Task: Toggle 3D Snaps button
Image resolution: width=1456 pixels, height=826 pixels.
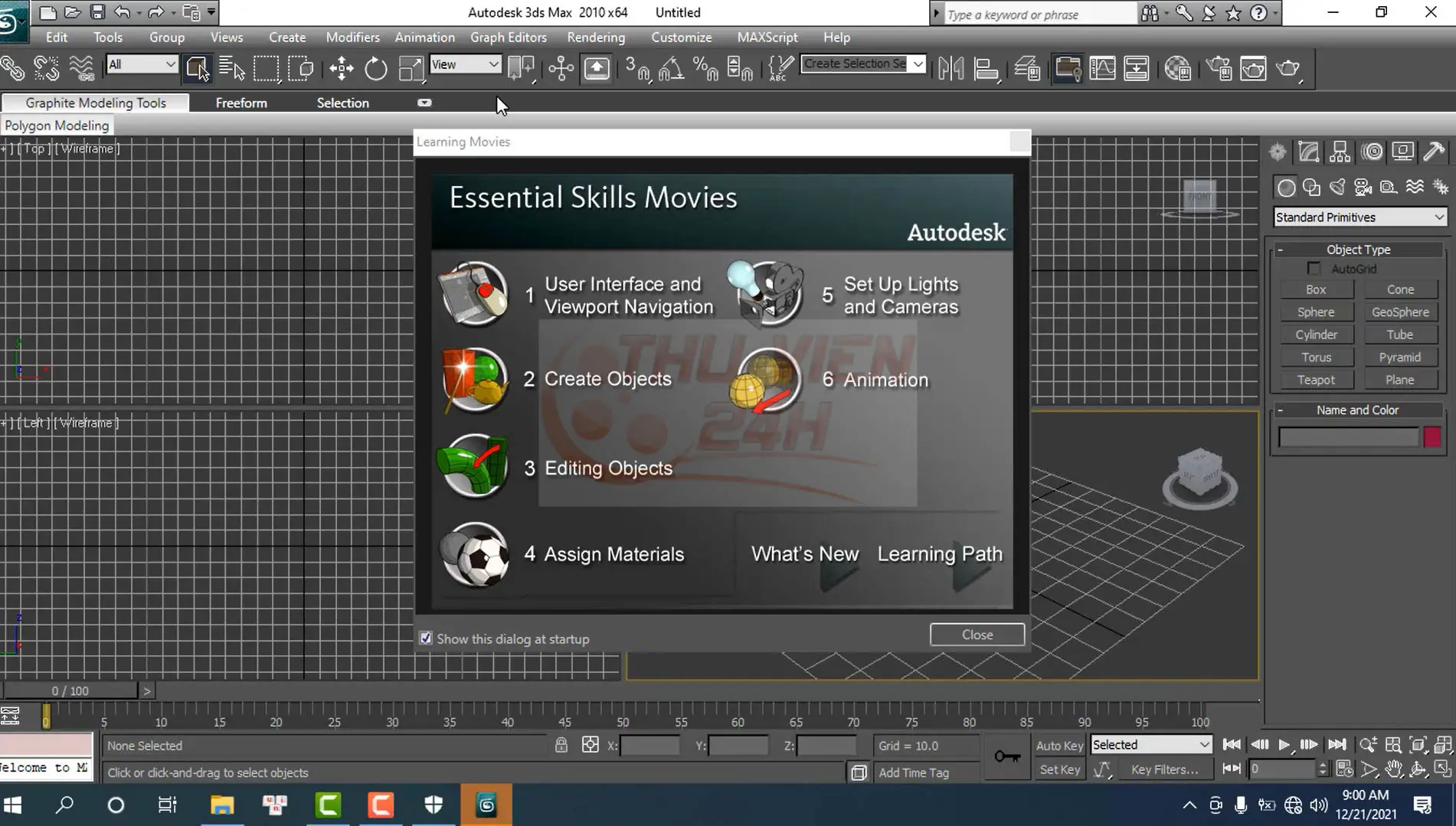Action: (637, 69)
